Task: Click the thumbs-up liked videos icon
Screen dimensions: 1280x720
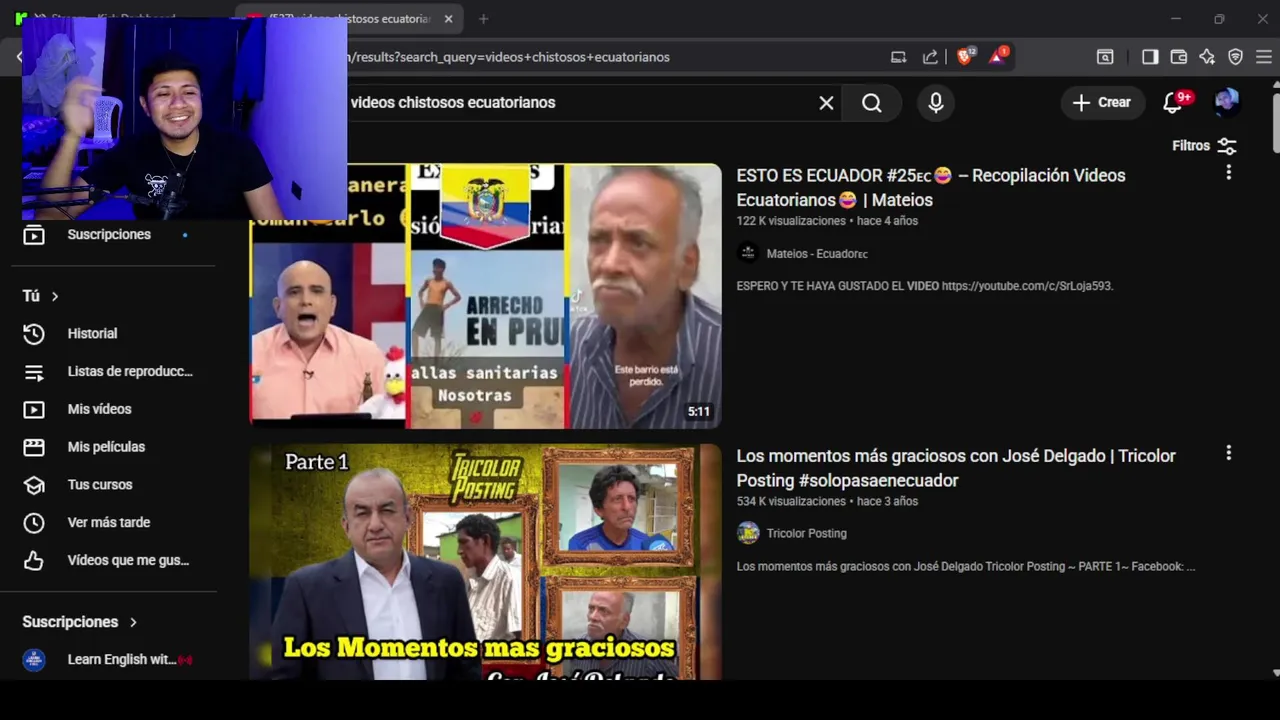Action: tap(34, 561)
